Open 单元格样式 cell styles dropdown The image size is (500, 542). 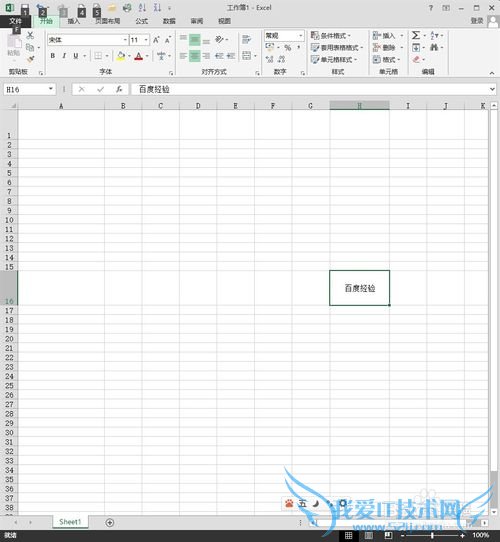[x=334, y=59]
